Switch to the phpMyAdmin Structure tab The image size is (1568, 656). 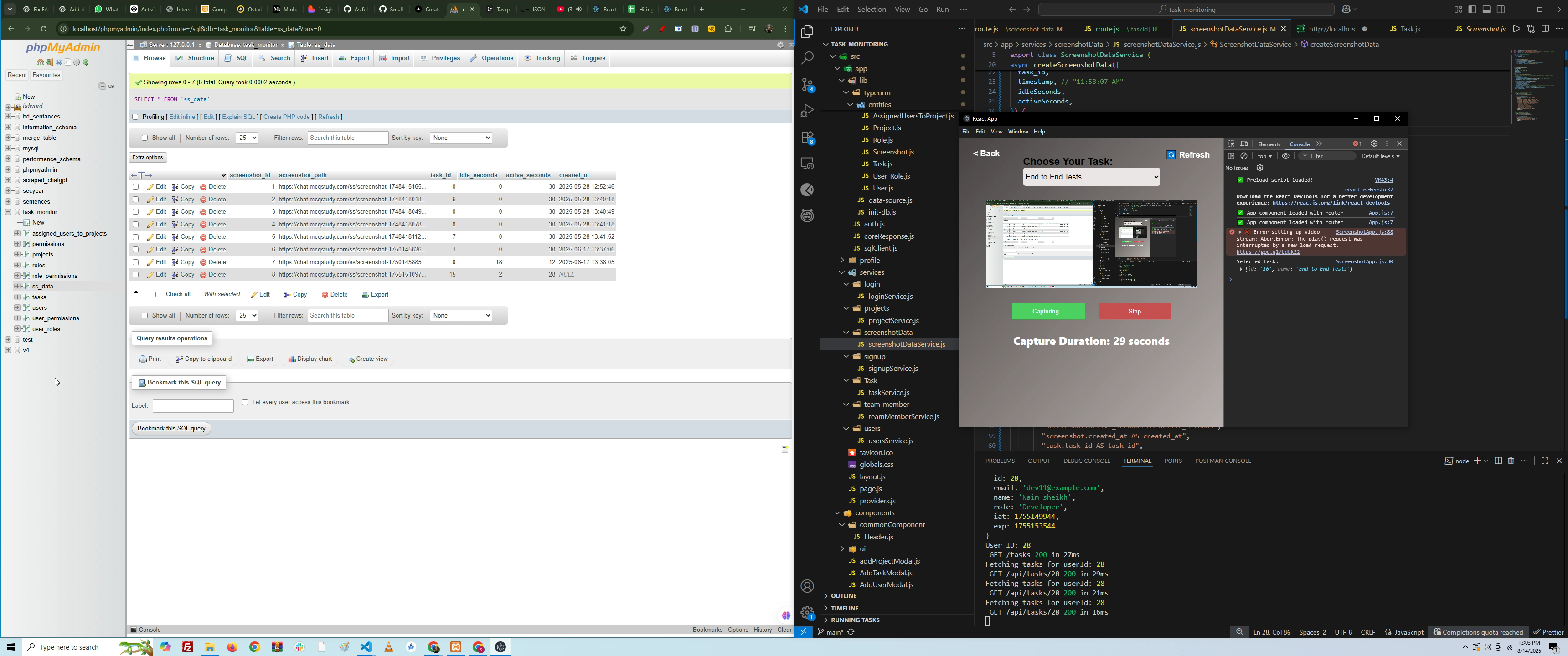(196, 58)
